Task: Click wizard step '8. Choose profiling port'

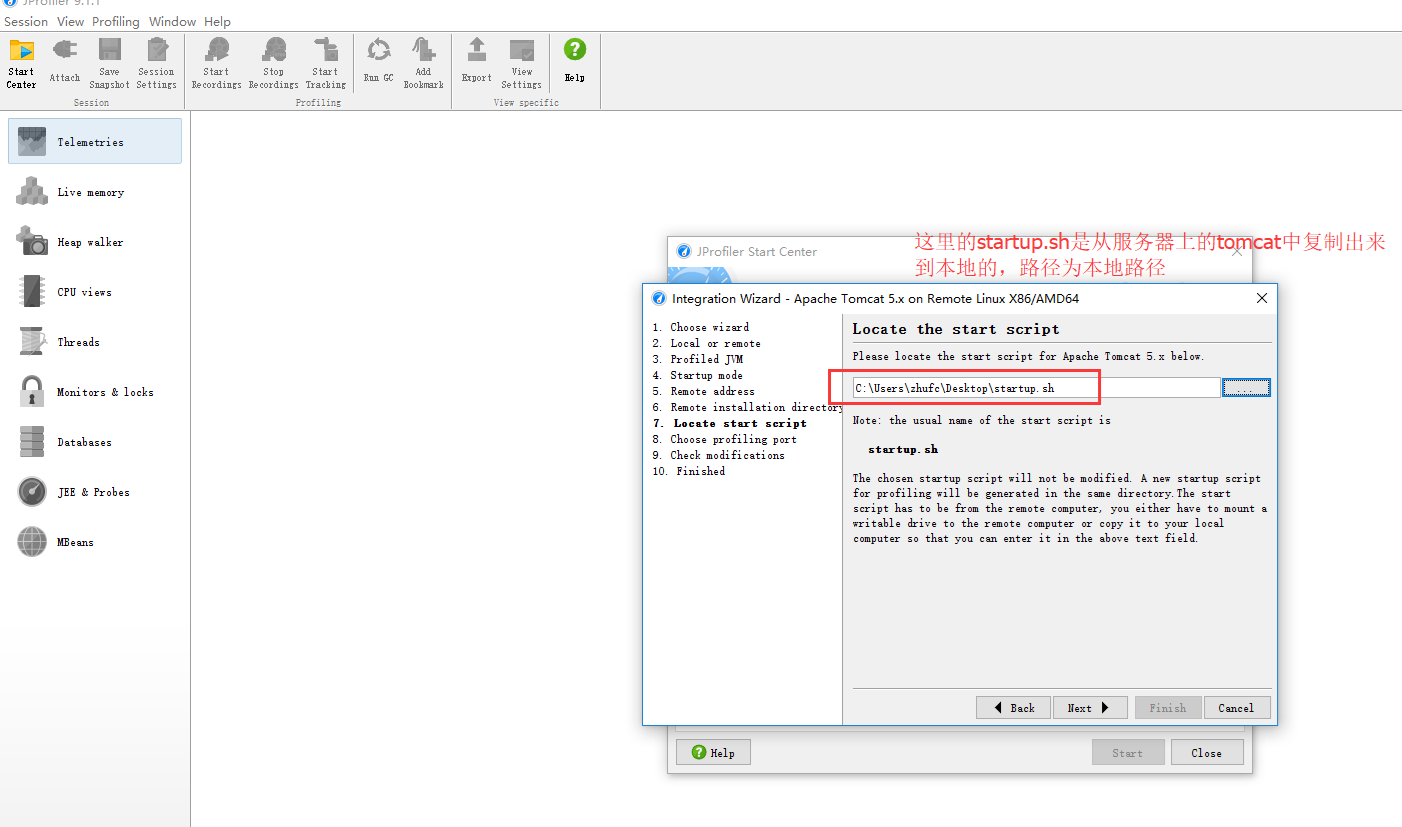Action: click(725, 439)
